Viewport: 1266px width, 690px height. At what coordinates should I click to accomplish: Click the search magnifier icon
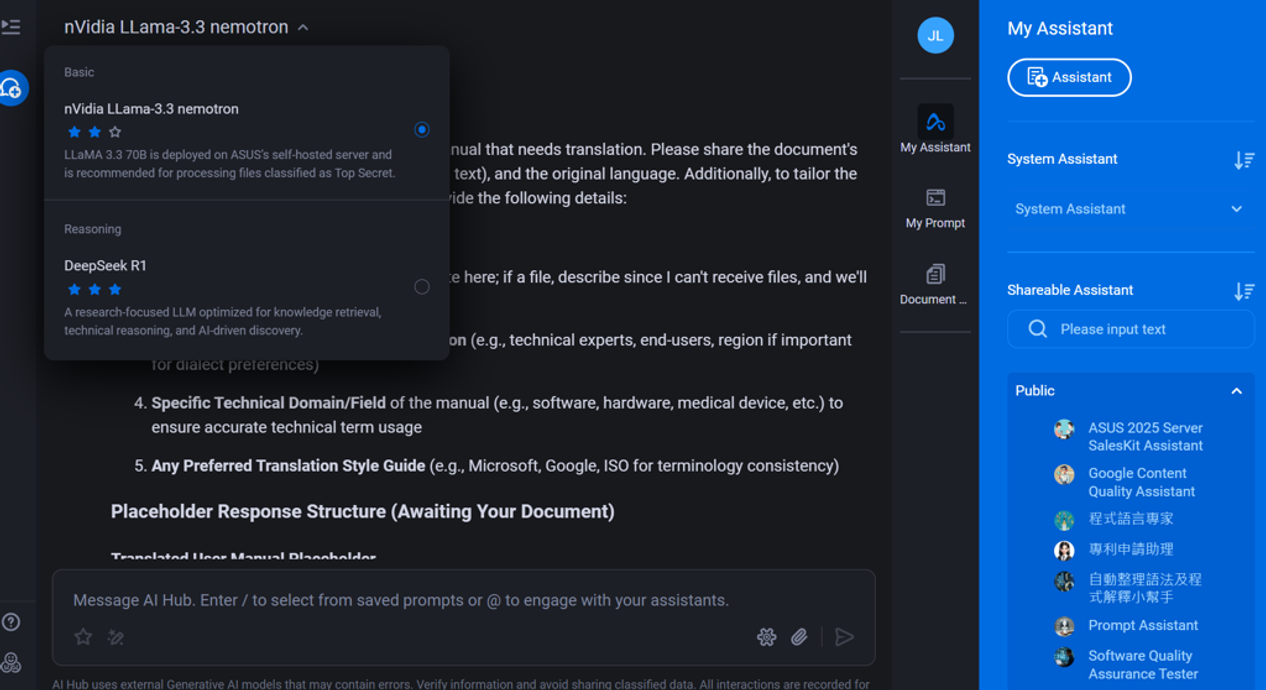point(1038,329)
